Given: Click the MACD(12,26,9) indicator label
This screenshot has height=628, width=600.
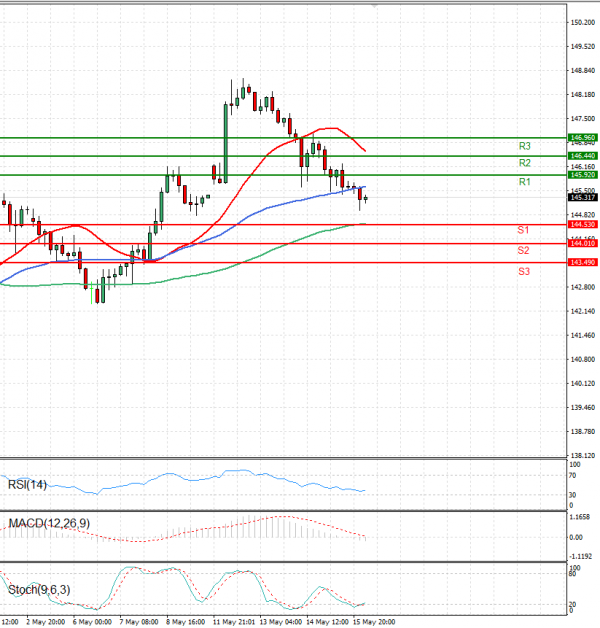Looking at the screenshot, I should point(49,523).
